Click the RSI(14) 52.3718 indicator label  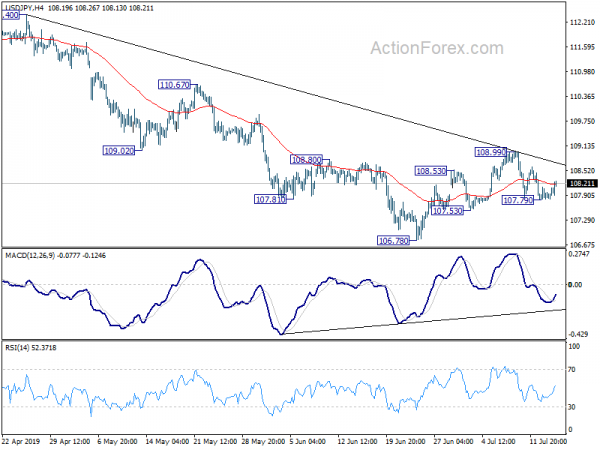[31, 348]
